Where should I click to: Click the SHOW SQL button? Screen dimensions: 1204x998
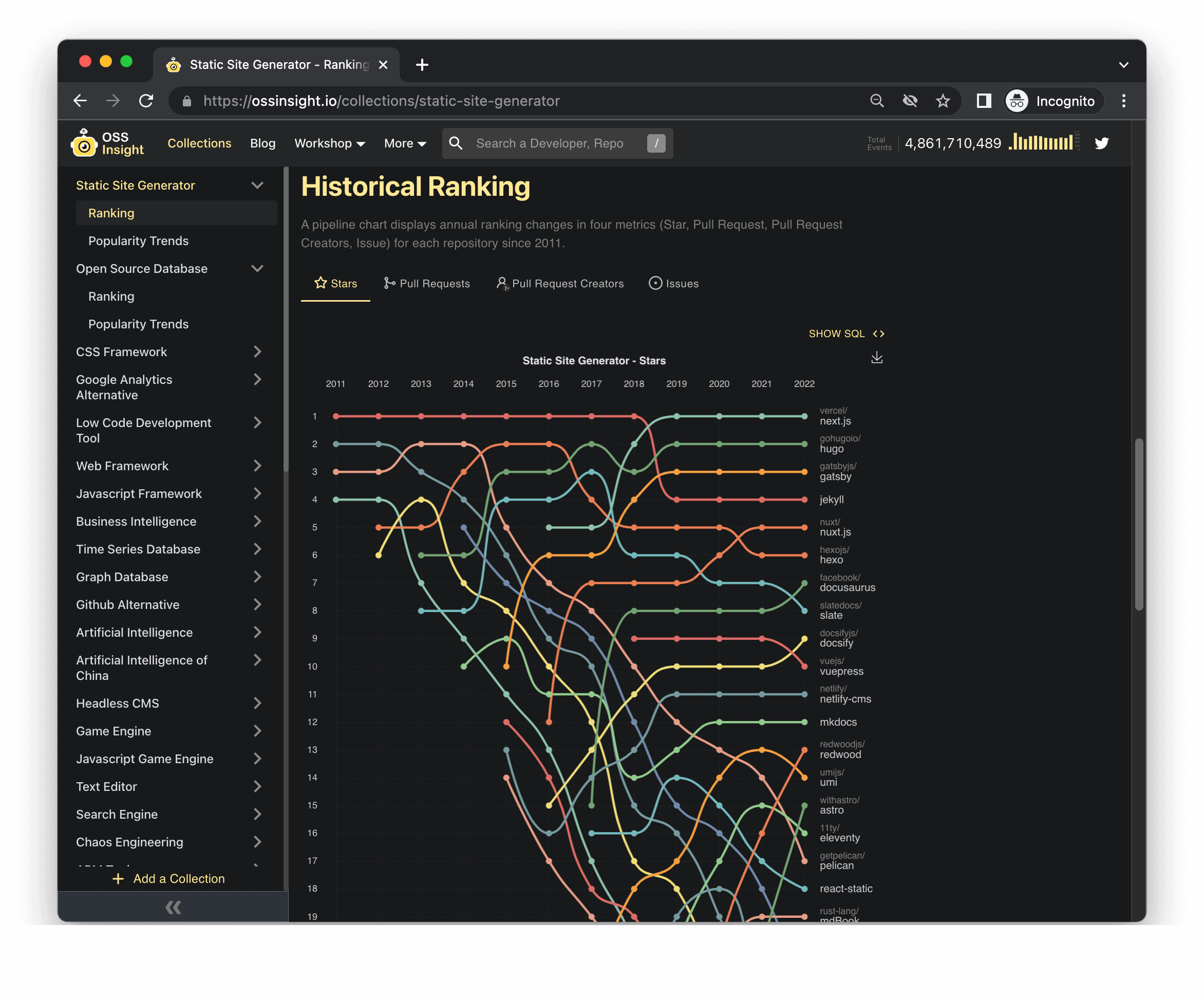(846, 334)
